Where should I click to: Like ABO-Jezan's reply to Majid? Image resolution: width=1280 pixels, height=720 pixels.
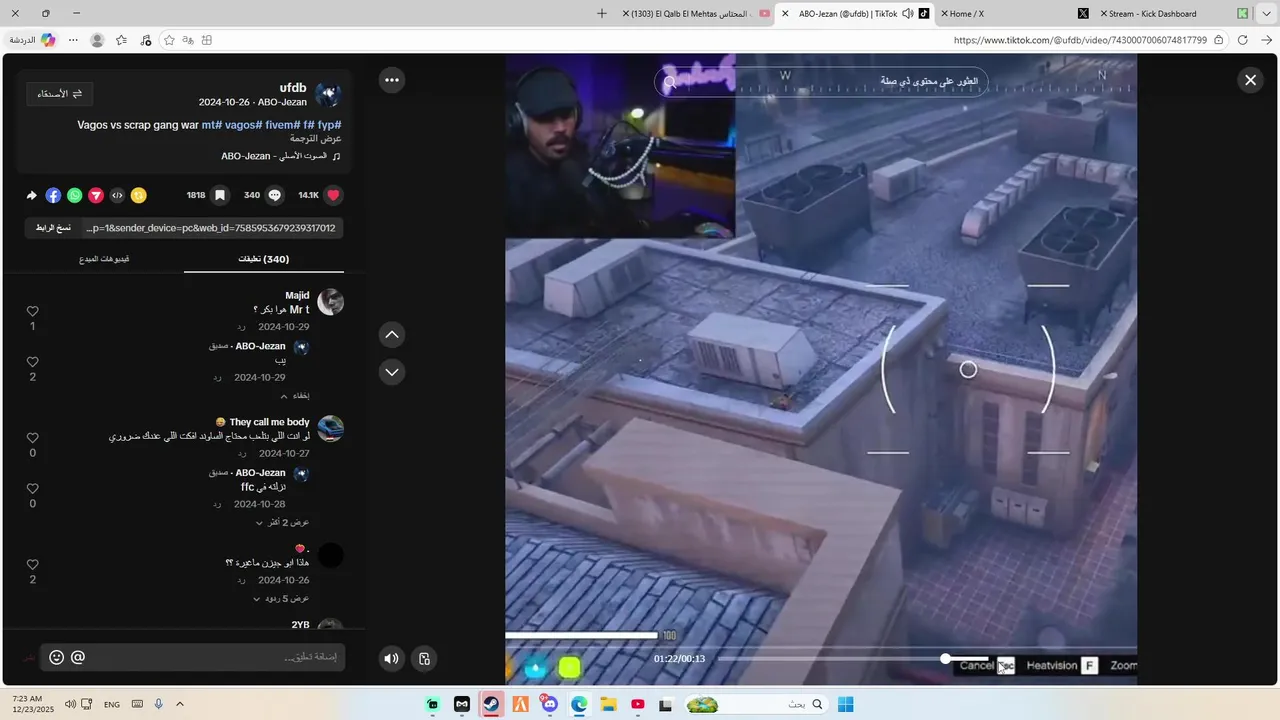32,362
